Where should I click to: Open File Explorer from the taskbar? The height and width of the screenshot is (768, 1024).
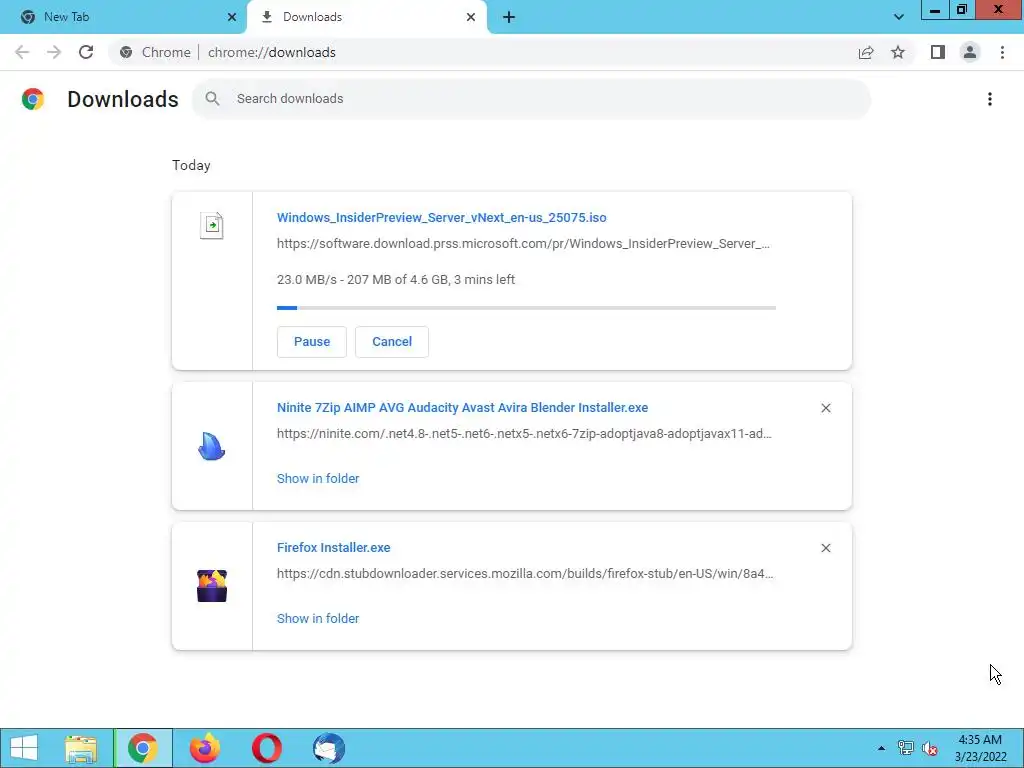pyautogui.click(x=81, y=748)
